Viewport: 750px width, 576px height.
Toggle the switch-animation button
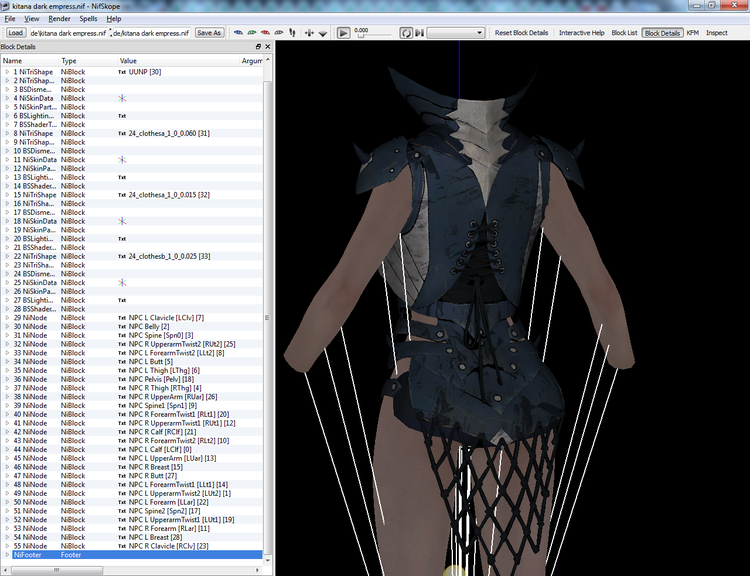(x=419, y=33)
